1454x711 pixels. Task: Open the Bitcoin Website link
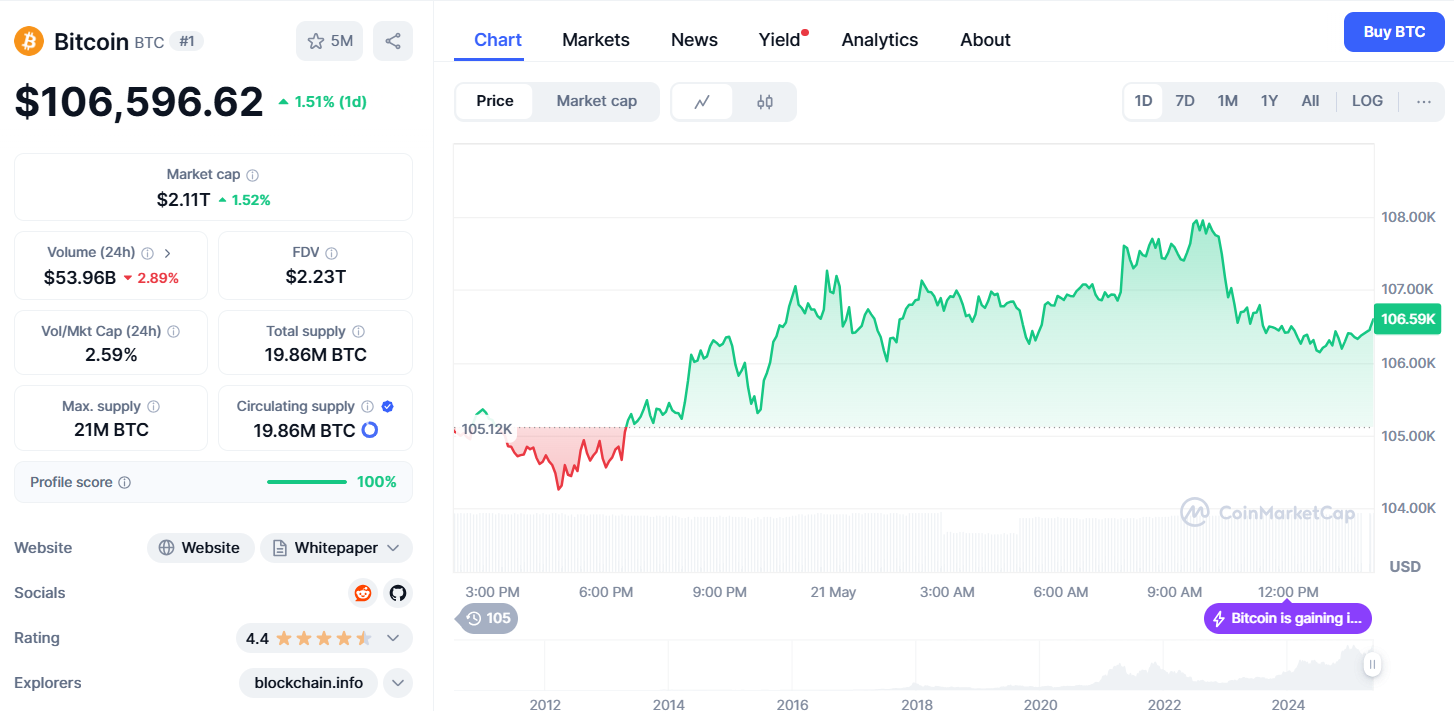point(200,548)
